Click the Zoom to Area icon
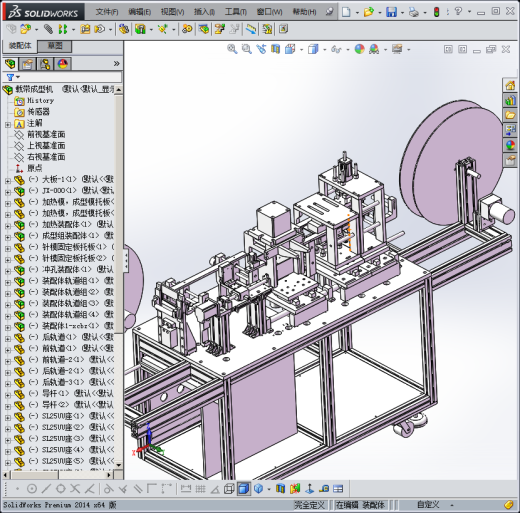 click(x=246, y=49)
